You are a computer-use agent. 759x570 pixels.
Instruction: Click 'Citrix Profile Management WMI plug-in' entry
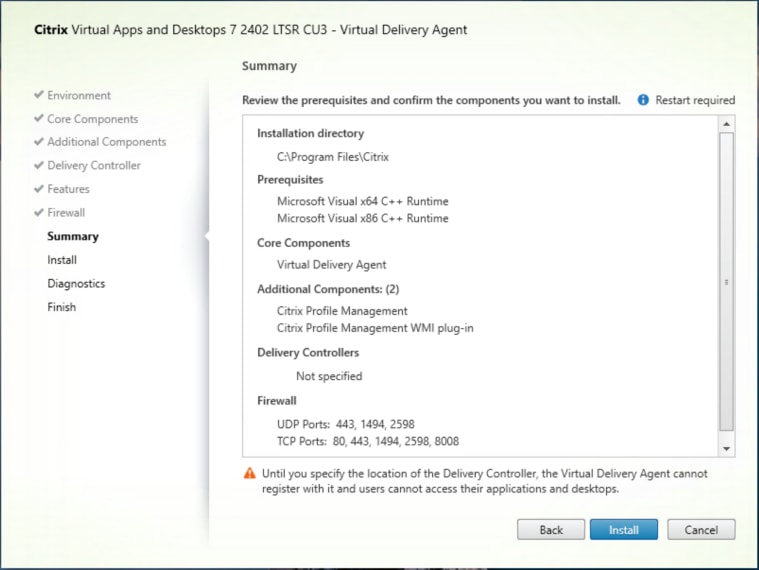pyautogui.click(x=375, y=328)
